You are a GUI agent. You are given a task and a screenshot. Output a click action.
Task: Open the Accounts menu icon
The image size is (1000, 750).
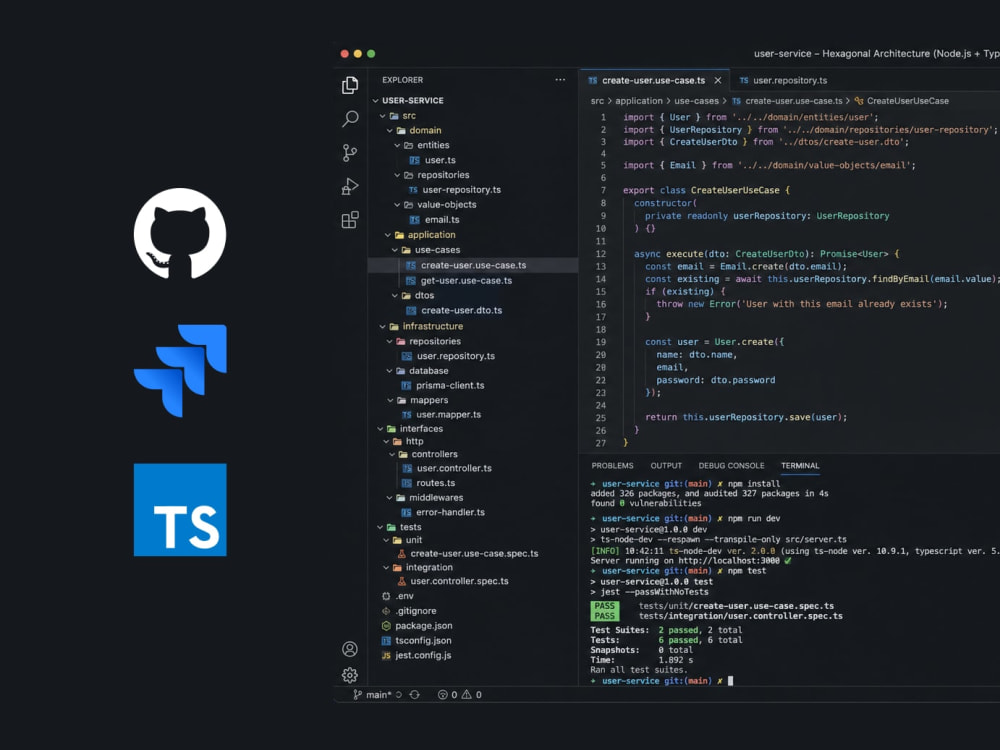[349, 649]
